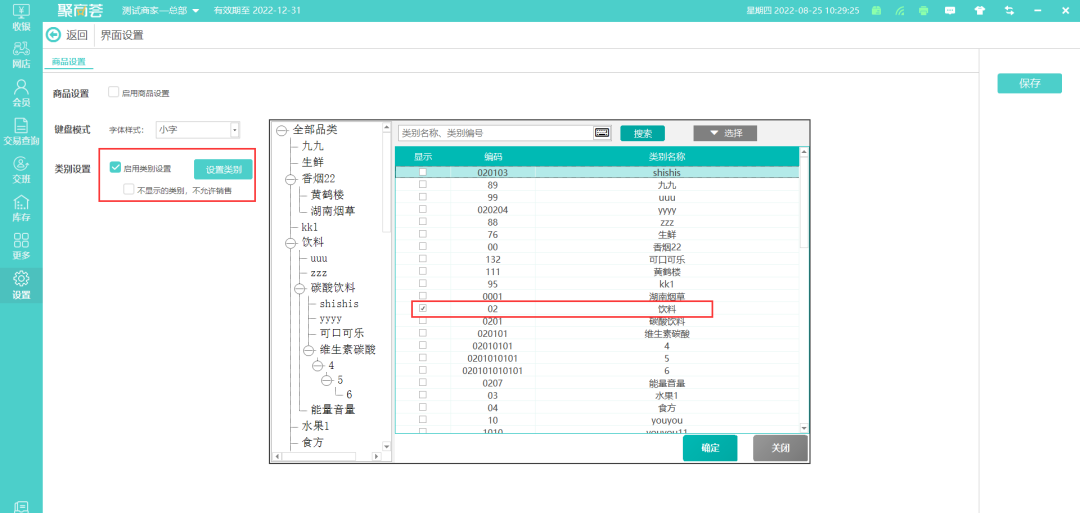Go to the 会员 members section
This screenshot has width=1080, height=513.
pos(21,92)
